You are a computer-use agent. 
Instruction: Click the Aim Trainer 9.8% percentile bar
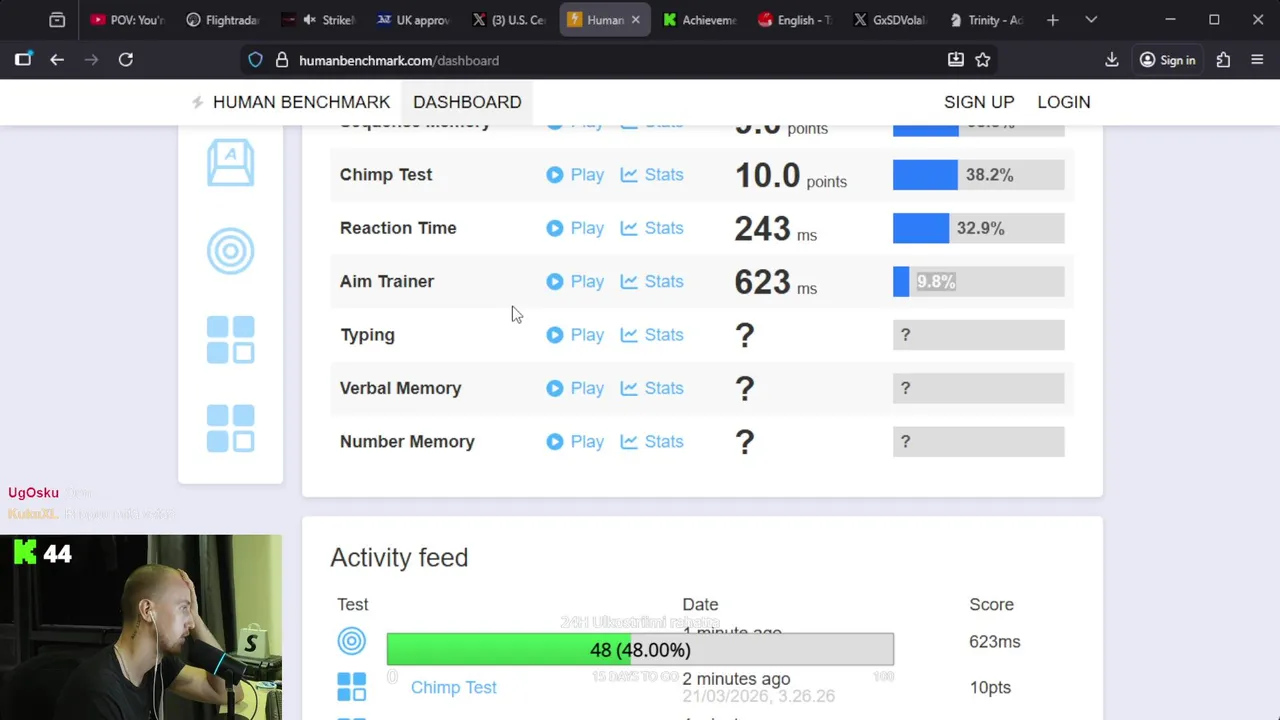click(978, 281)
